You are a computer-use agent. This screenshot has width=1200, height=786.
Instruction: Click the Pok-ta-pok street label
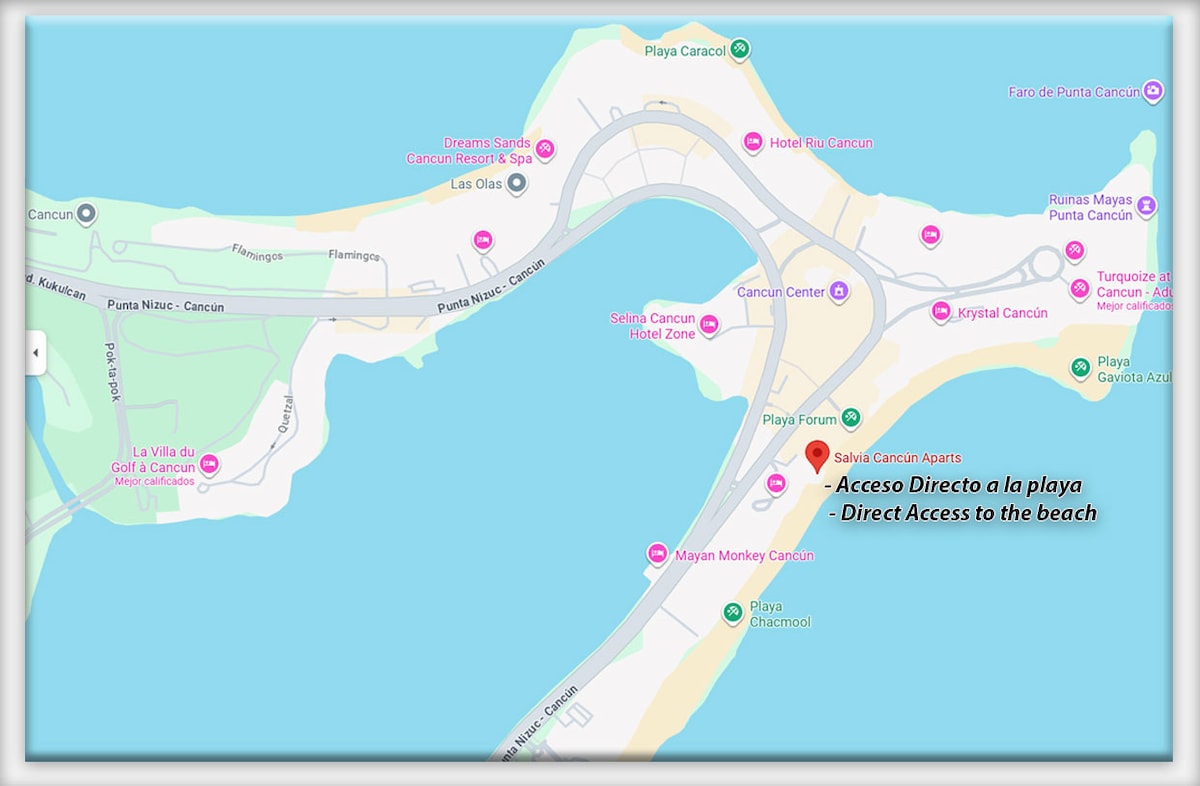click(112, 371)
